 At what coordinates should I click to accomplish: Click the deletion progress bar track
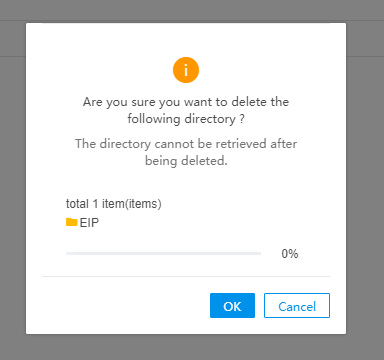(x=163, y=254)
